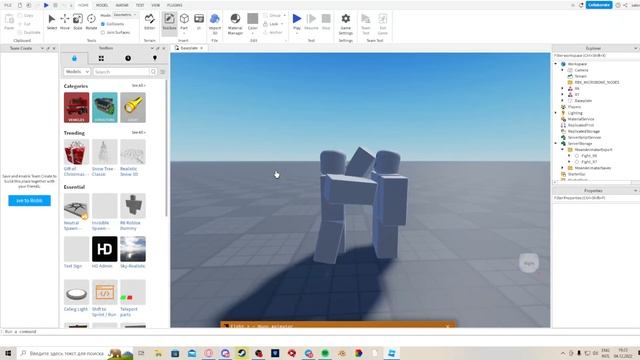This screenshot has height=360, width=640.
Task: Click See All next to Trending
Action: click(x=138, y=133)
